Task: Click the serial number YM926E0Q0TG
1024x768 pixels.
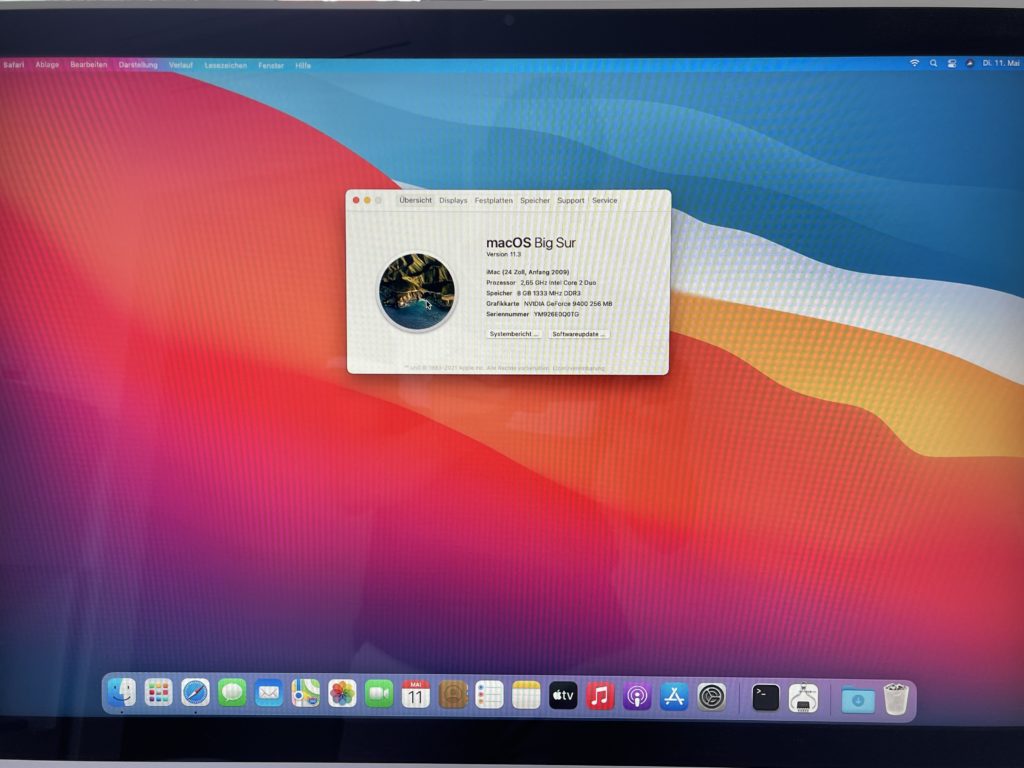Action: click(556, 314)
